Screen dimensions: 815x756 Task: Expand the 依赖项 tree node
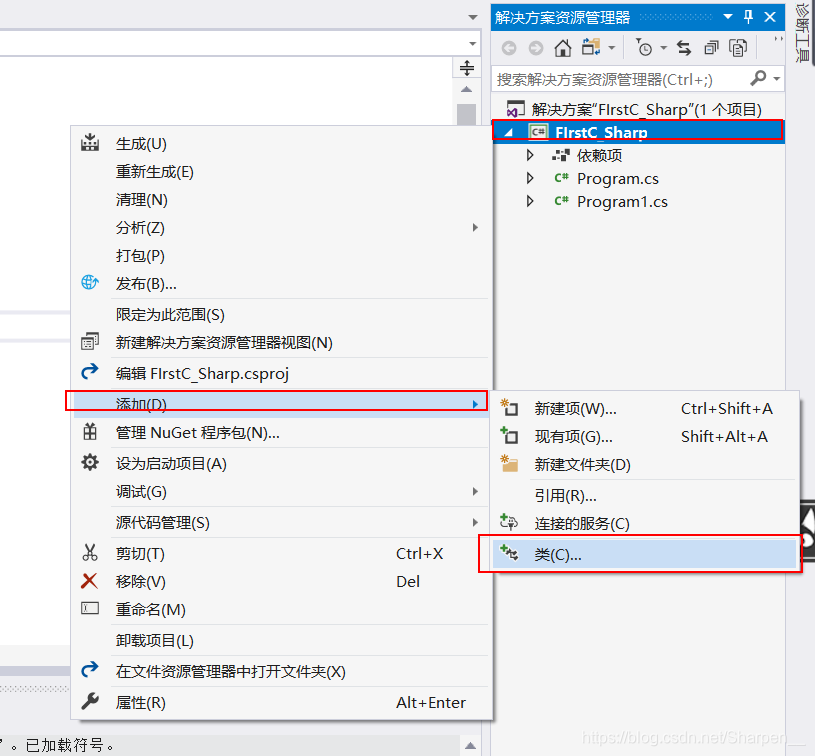coord(530,155)
